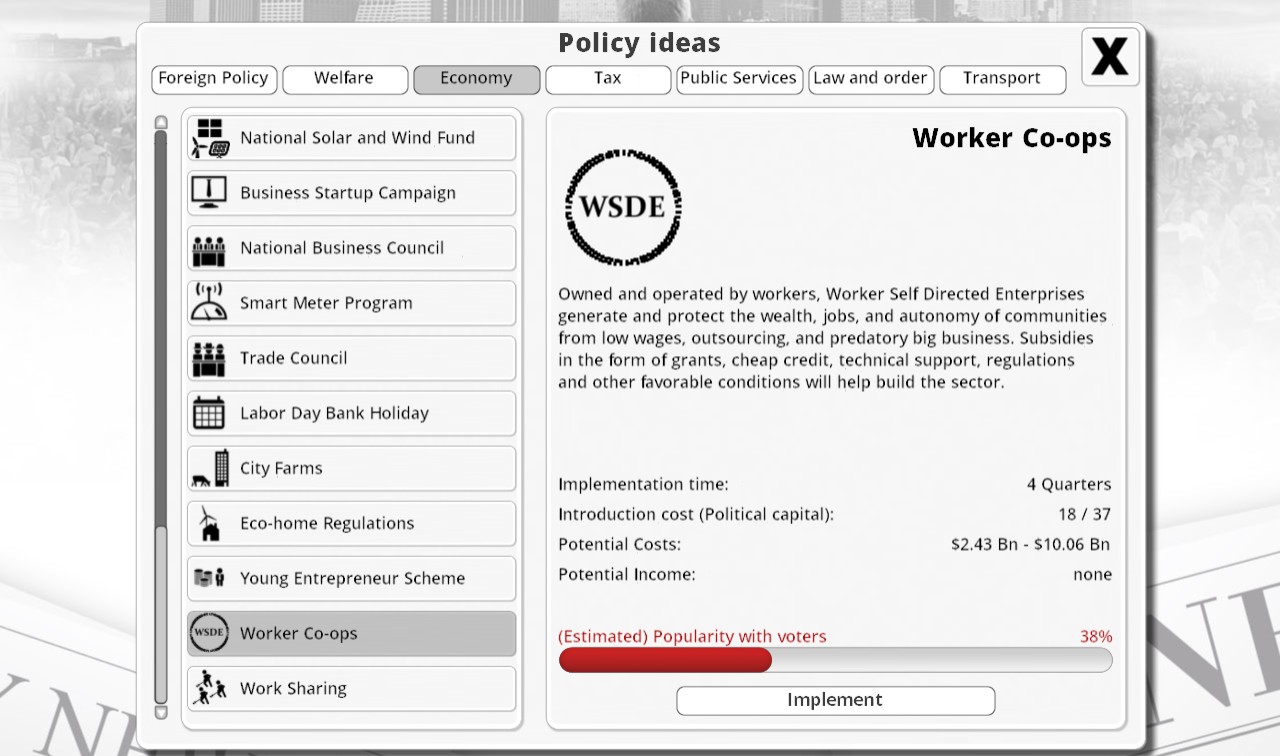1280x756 pixels.
Task: Click the National Business Council icon
Action: [x=209, y=250]
